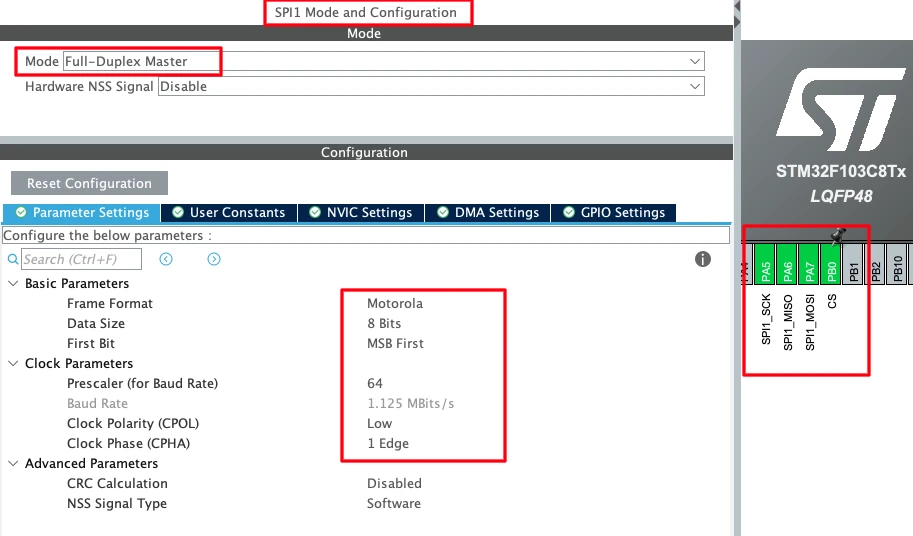The image size is (913, 536).
Task: Open the SPI Mode dropdown
Action: (x=383, y=62)
